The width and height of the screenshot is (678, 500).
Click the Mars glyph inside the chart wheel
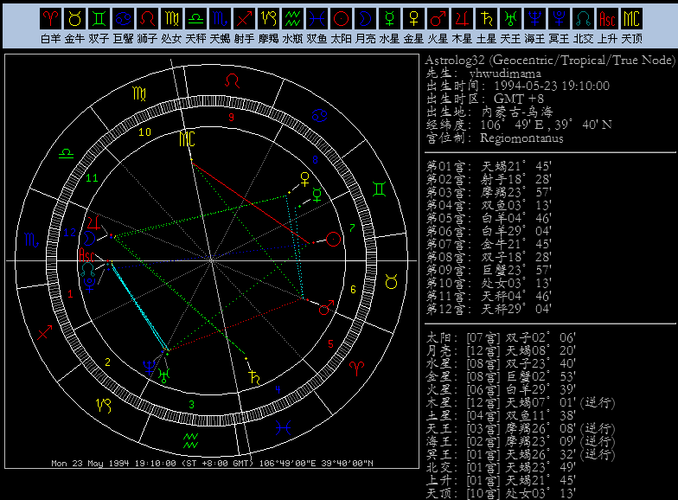coord(326,307)
